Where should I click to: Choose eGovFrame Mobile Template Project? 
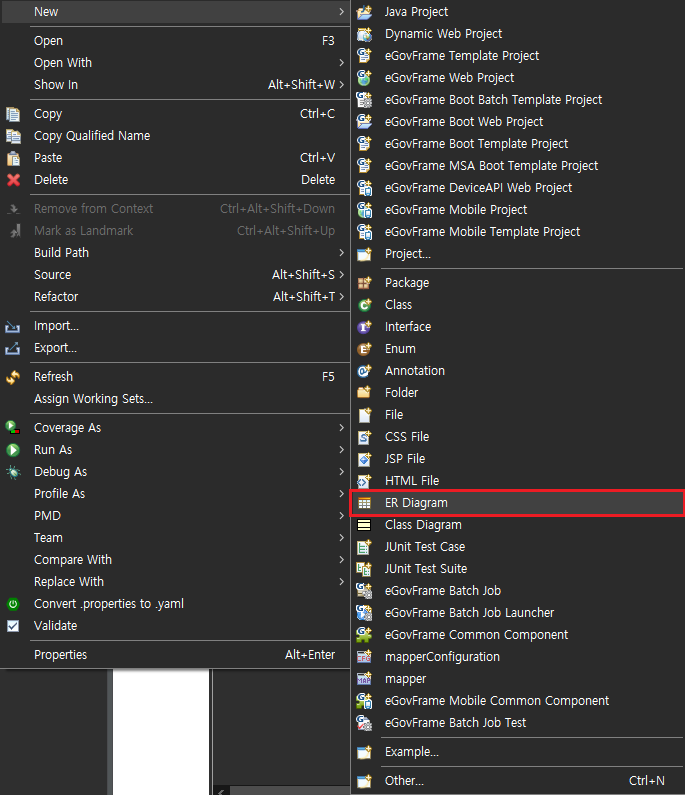pyautogui.click(x=518, y=232)
